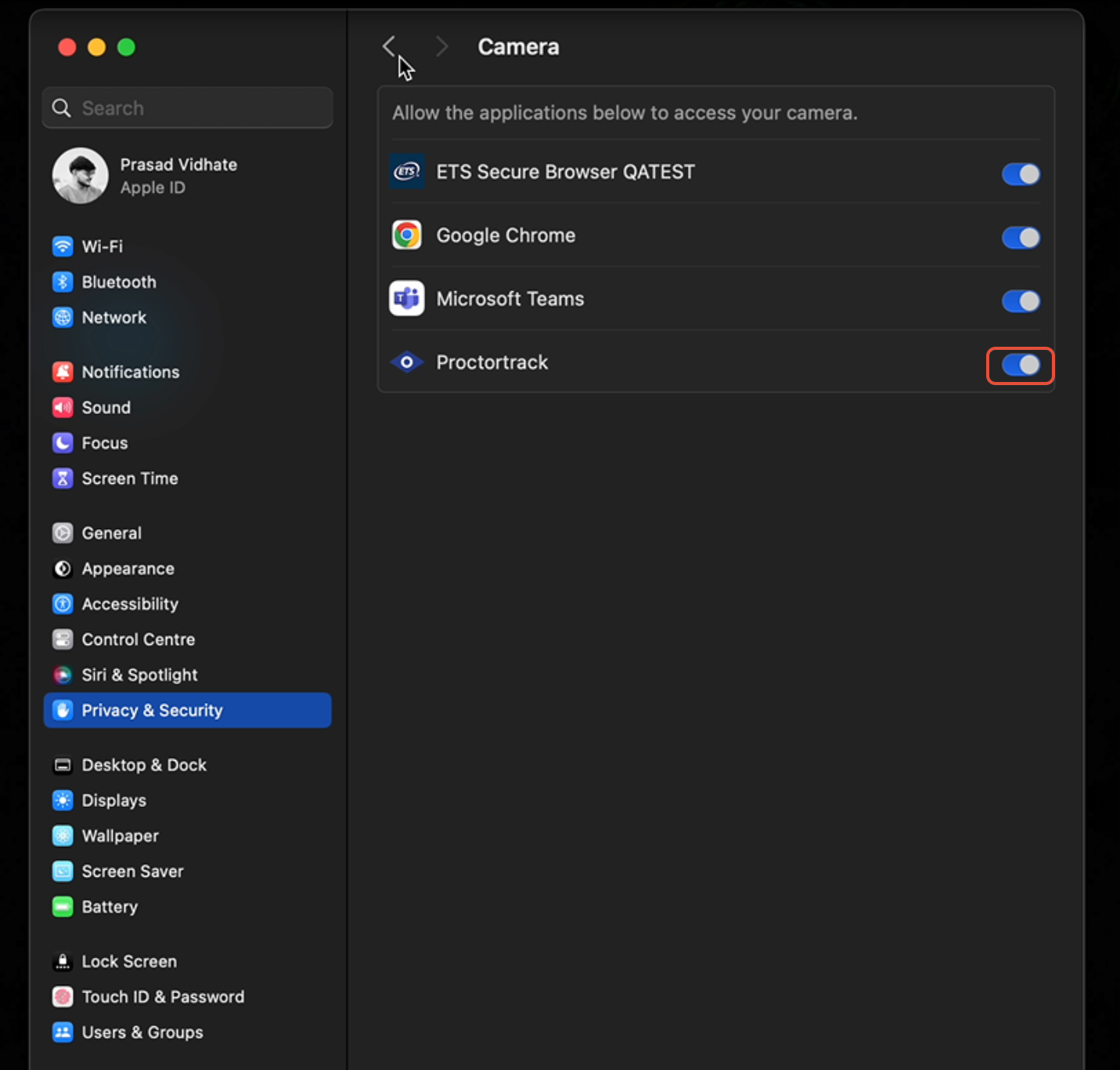Click the search magnifier icon
The height and width of the screenshot is (1070, 1120).
(x=61, y=108)
